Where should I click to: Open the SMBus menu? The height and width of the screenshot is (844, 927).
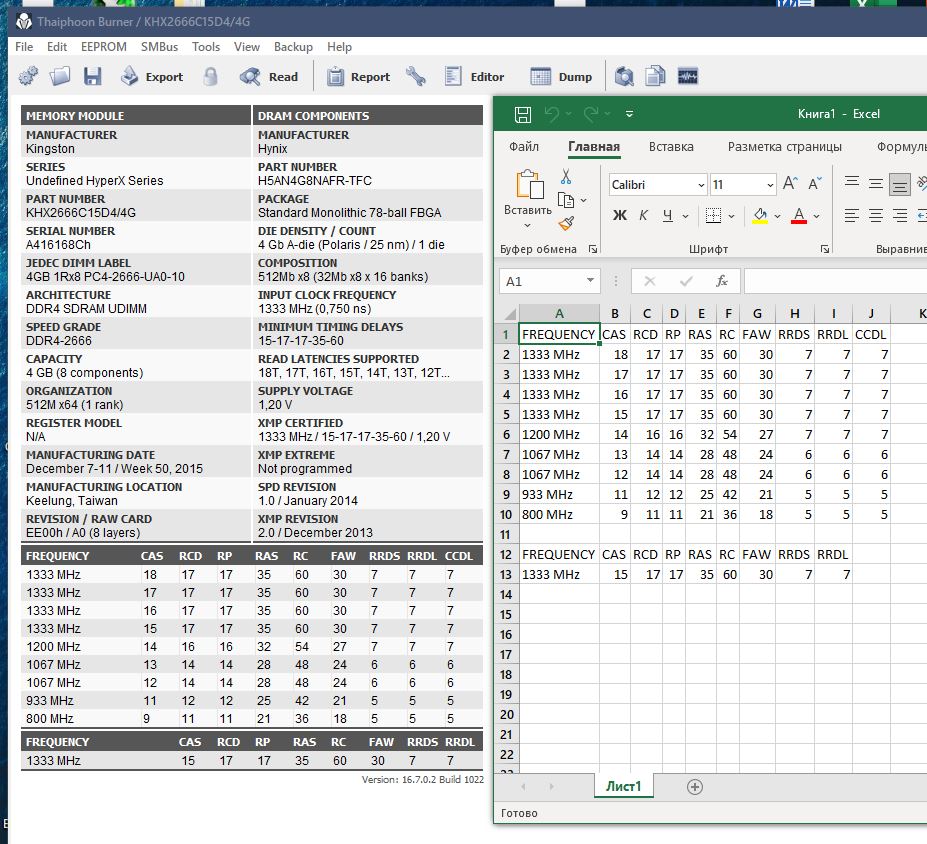[x=159, y=47]
